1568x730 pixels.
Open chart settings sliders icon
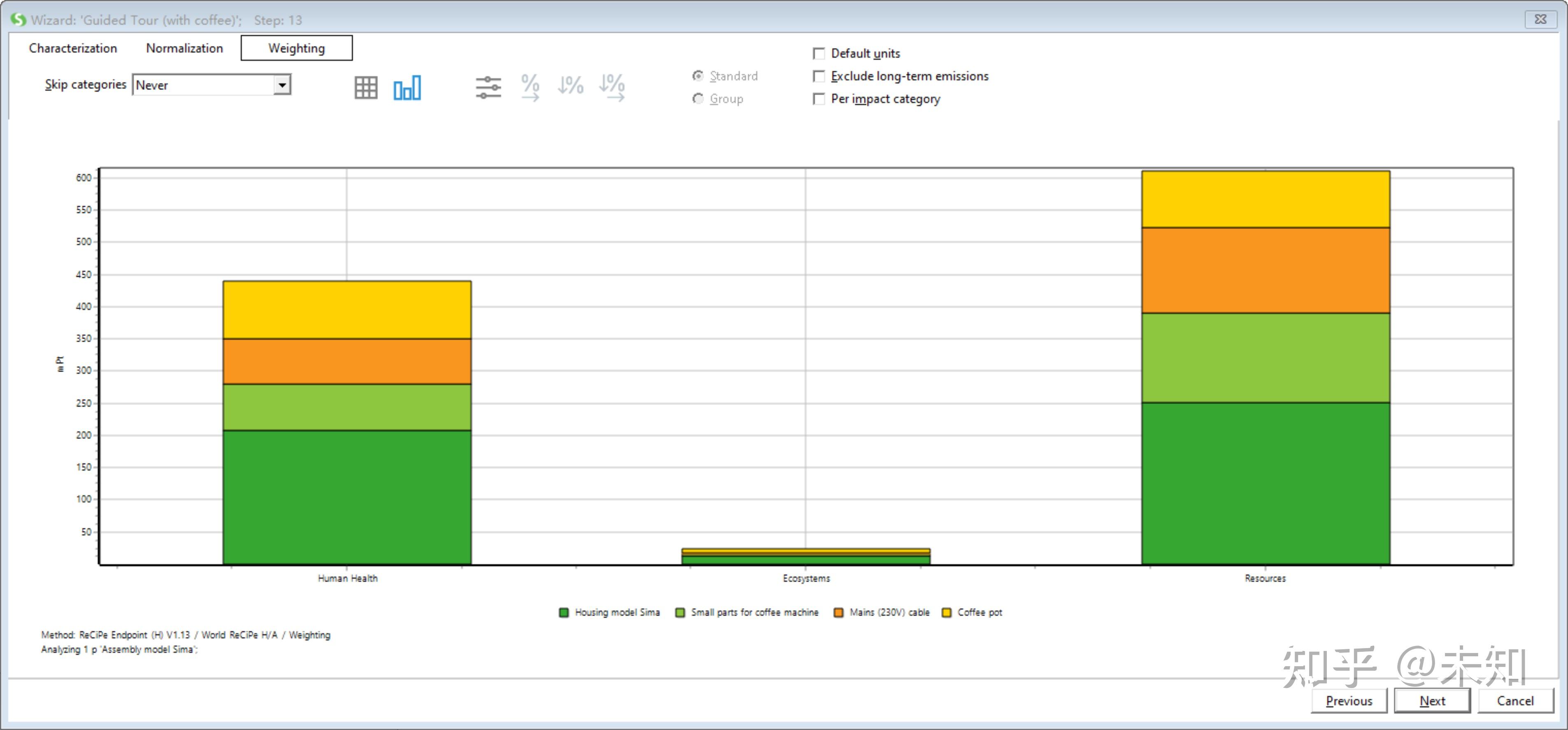pos(488,88)
